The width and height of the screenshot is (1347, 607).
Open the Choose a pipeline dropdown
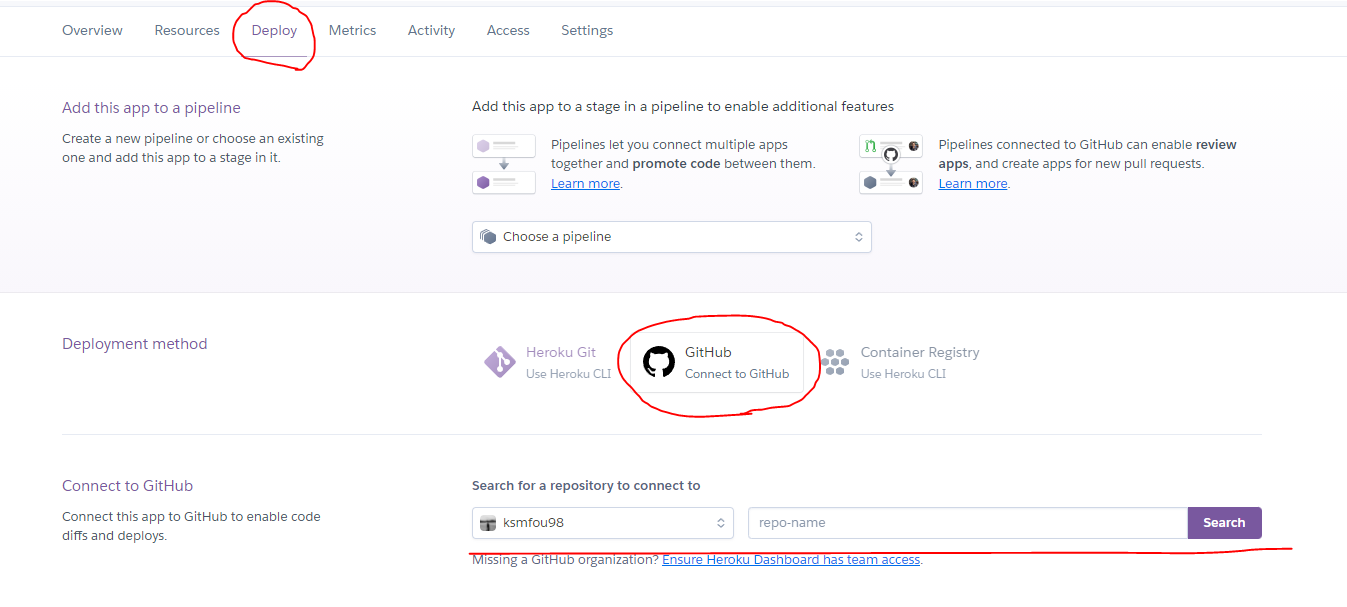pyautogui.click(x=672, y=237)
